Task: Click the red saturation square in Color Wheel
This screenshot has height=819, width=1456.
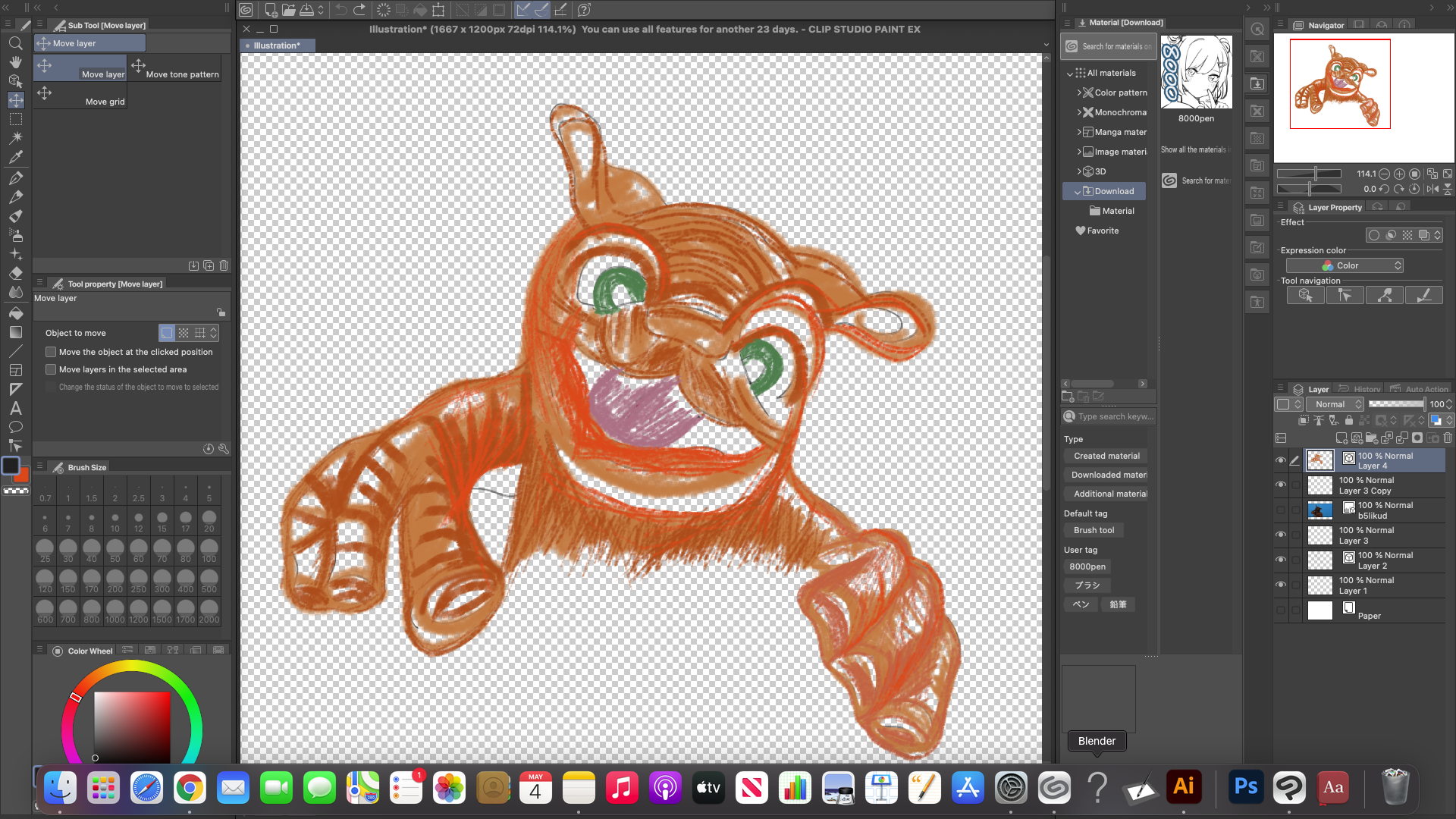Action: tap(132, 726)
